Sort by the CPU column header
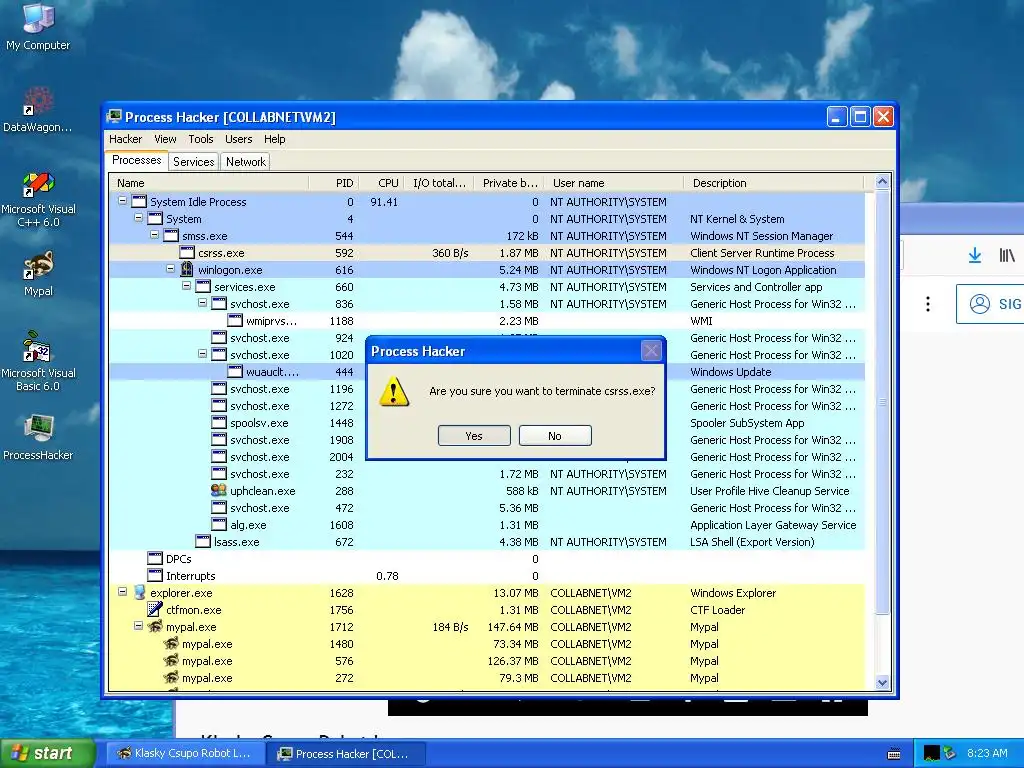This screenshot has height=768, width=1024. (x=381, y=183)
